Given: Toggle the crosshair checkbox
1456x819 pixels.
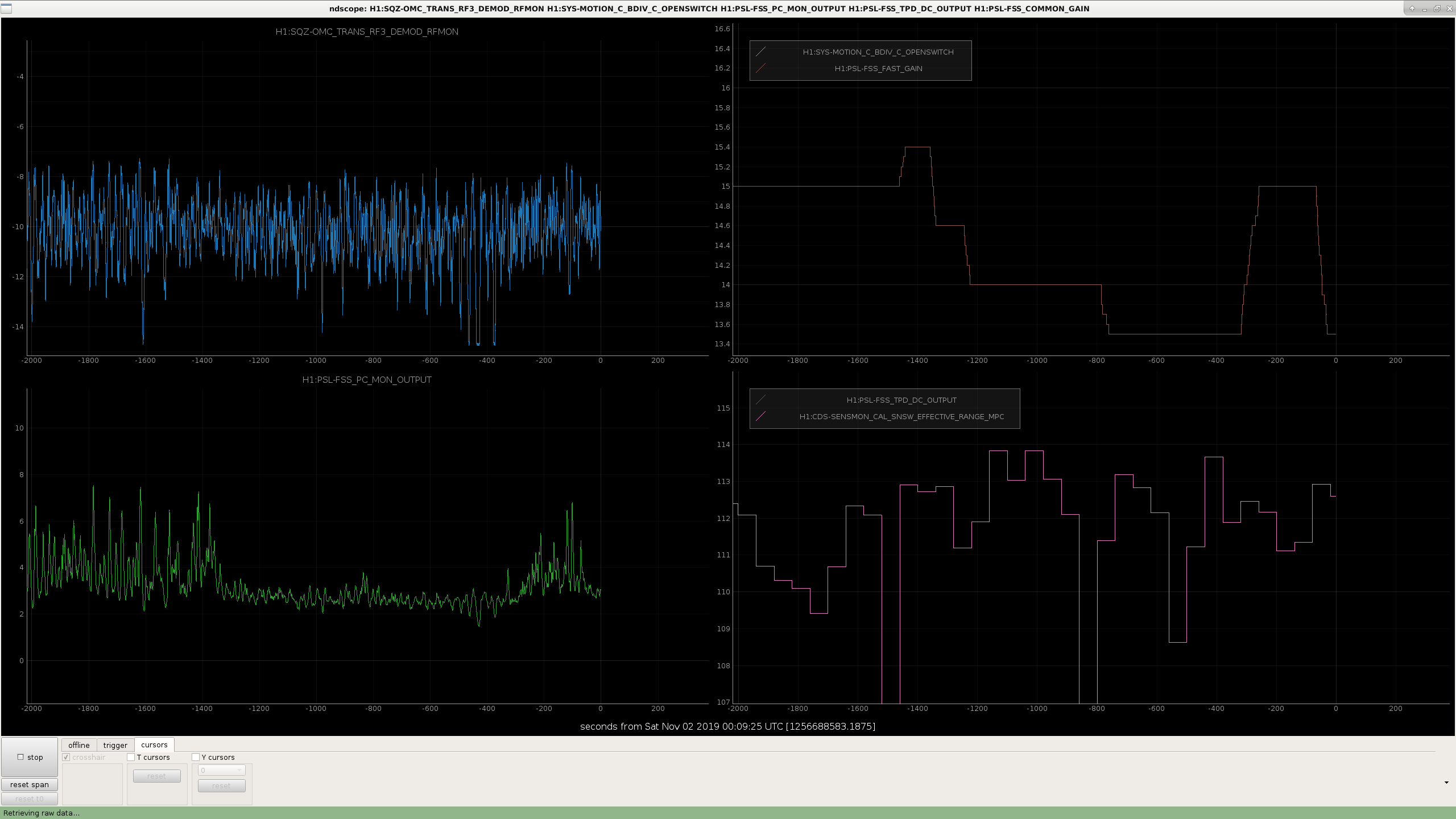Looking at the screenshot, I should point(66,757).
